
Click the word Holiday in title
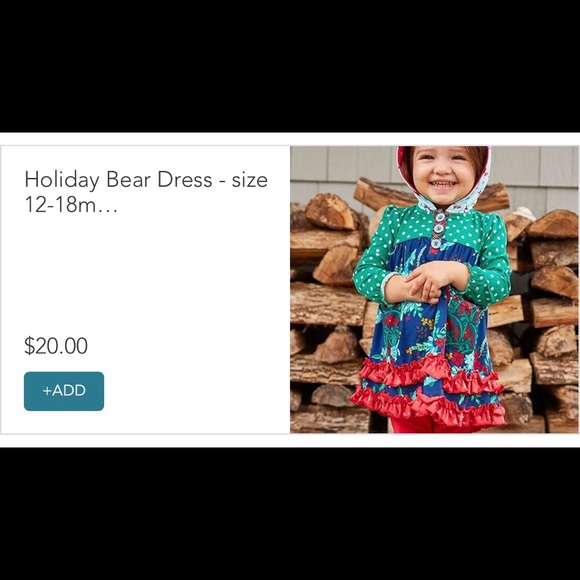62,180
